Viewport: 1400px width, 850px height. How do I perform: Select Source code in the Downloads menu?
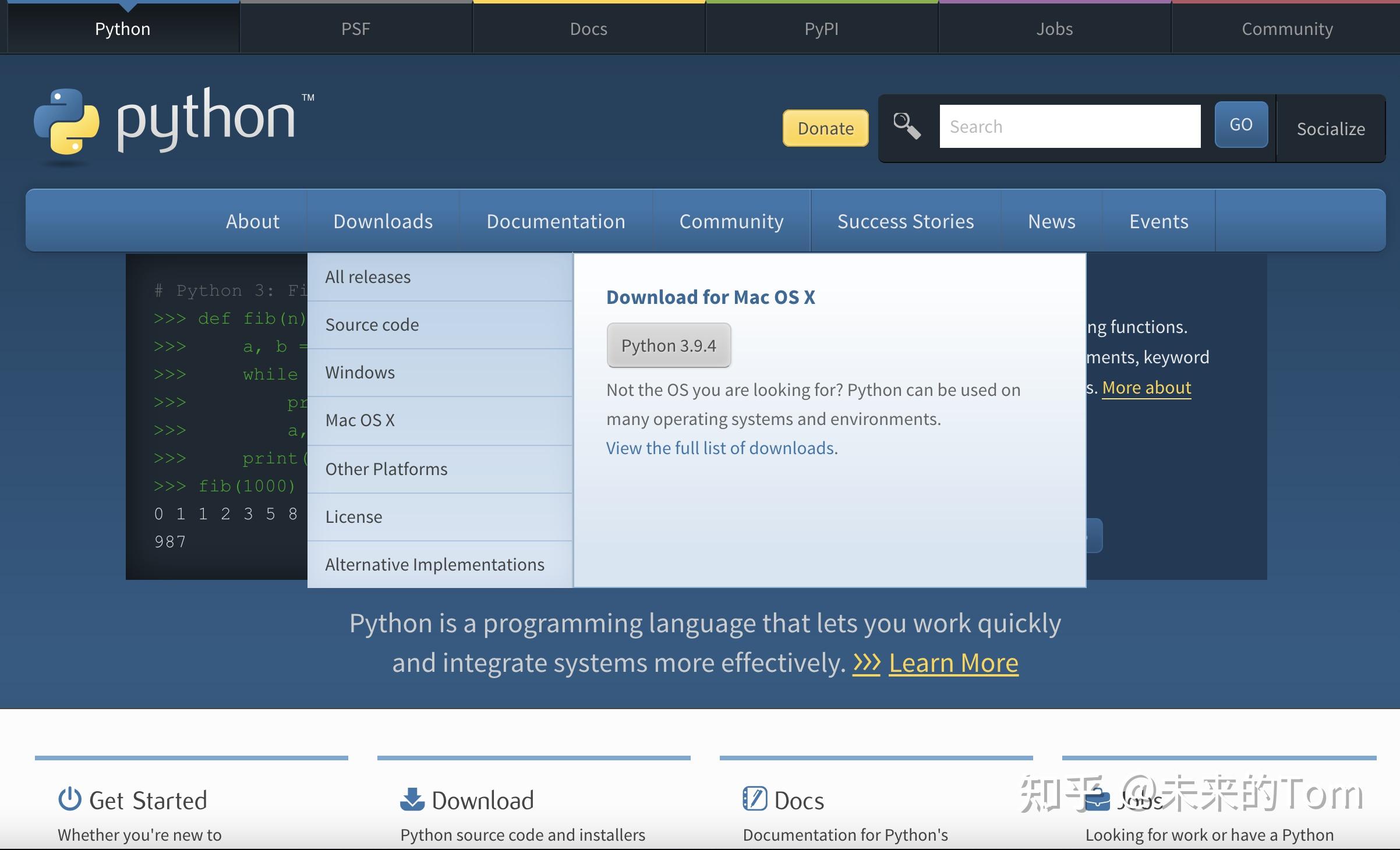tap(372, 324)
